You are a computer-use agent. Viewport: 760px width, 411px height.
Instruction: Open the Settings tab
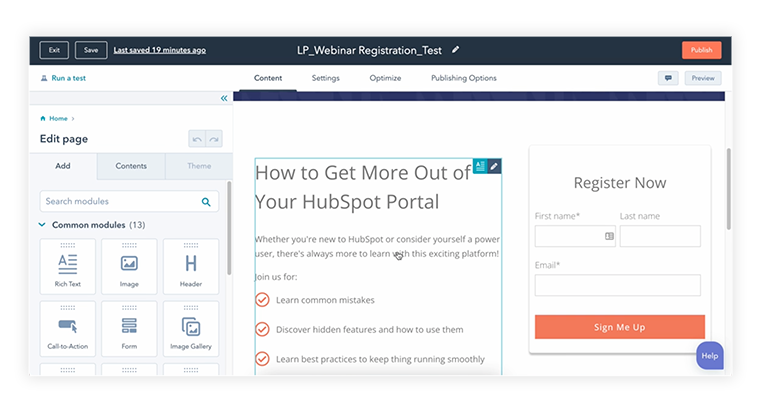tap(326, 78)
